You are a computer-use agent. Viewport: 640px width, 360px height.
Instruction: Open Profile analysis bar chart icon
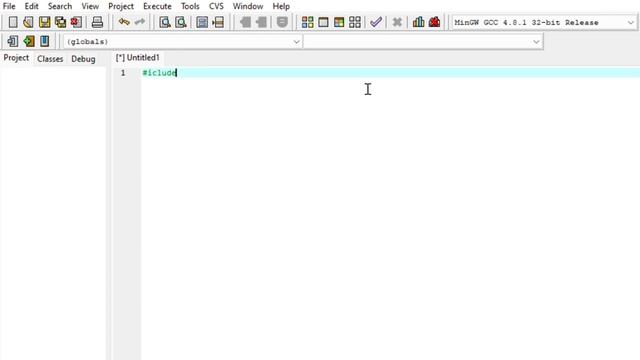pyautogui.click(x=418, y=22)
